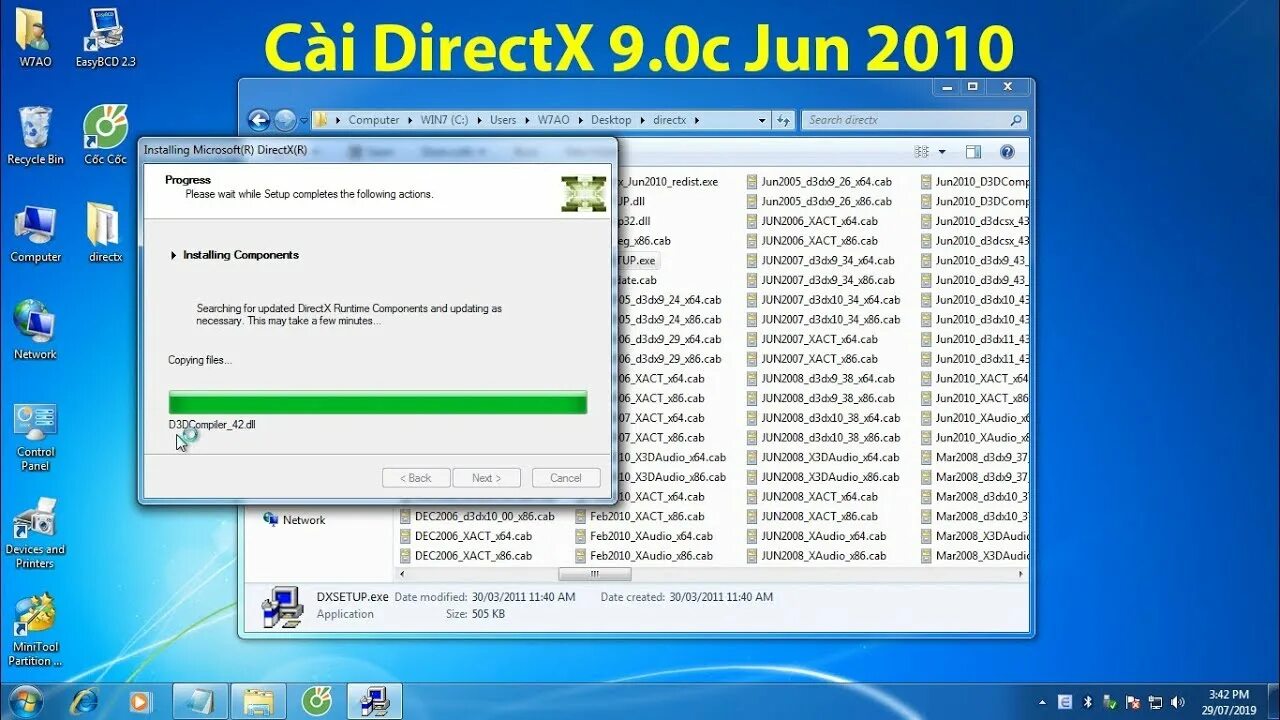Open Windows Media Player from the taskbar
Viewport: 1280px width, 720px height.
click(139, 701)
